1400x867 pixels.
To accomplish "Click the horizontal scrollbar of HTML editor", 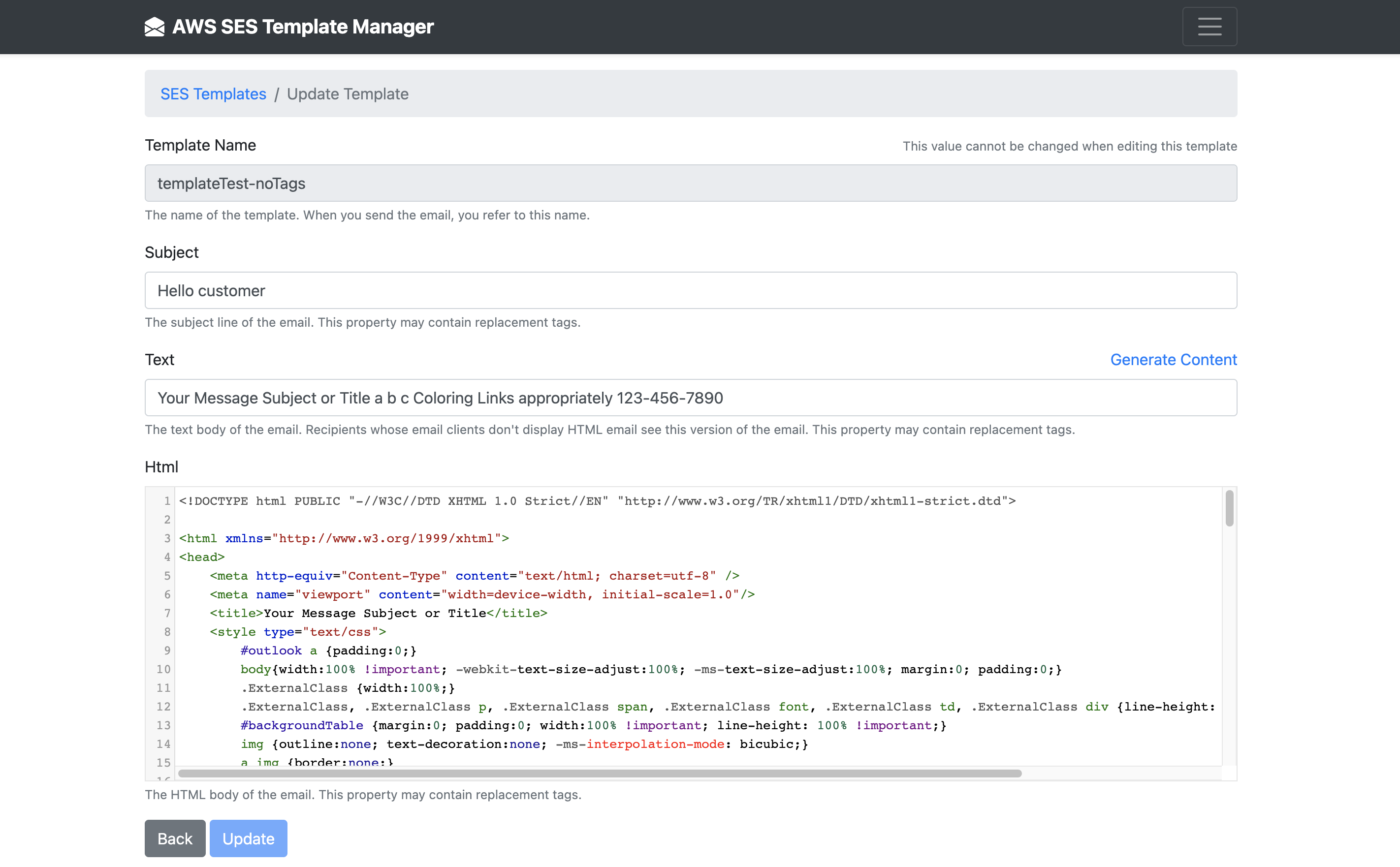I will (x=600, y=774).
